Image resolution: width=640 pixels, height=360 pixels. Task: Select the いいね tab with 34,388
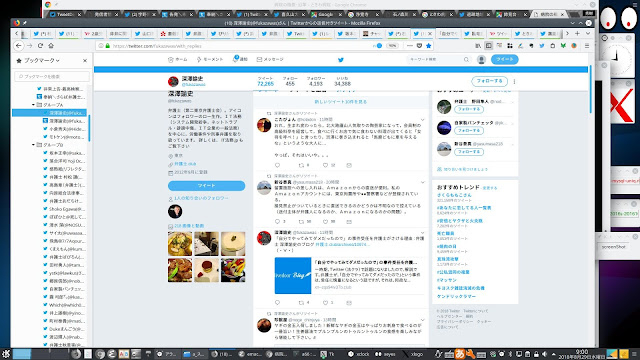[342, 81]
